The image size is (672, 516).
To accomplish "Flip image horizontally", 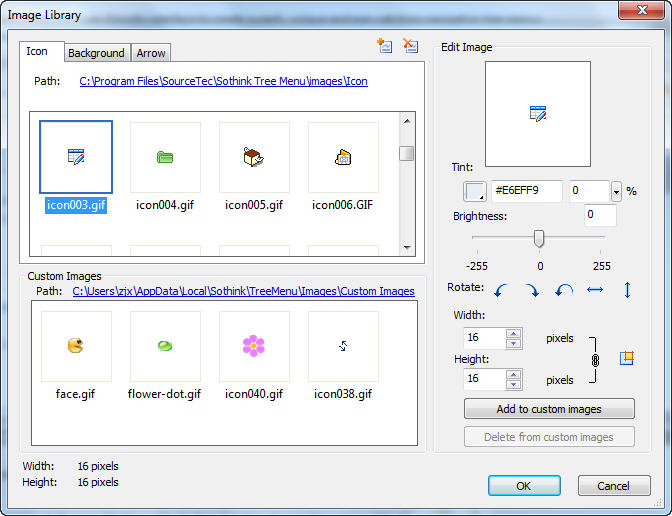I will [595, 290].
